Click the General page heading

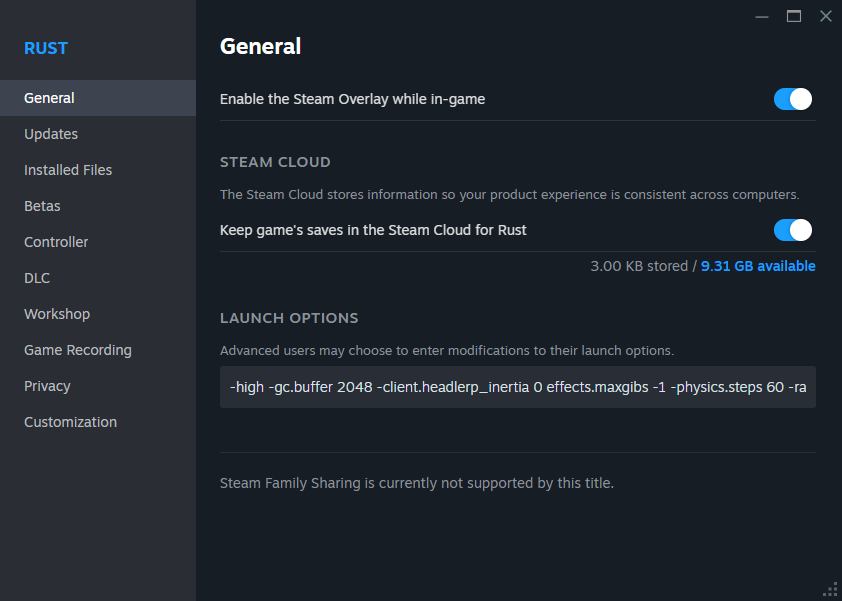coord(260,46)
